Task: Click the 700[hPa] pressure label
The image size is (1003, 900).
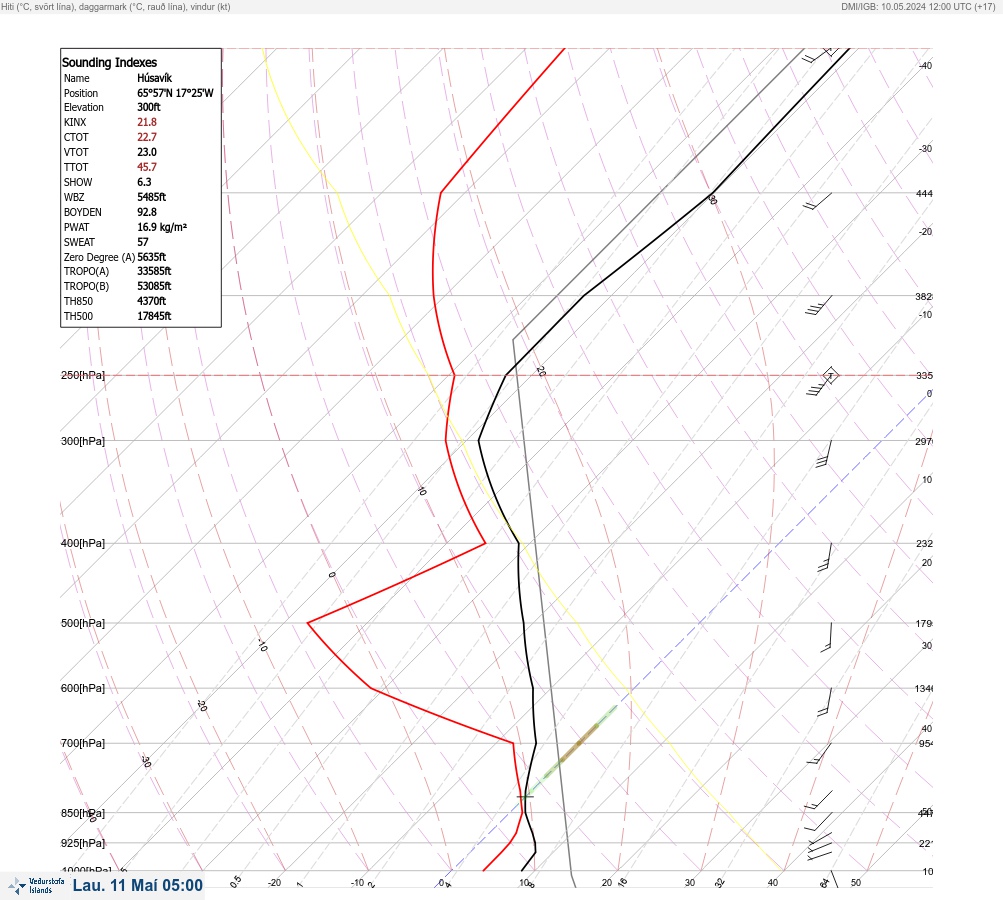Action: click(x=83, y=743)
